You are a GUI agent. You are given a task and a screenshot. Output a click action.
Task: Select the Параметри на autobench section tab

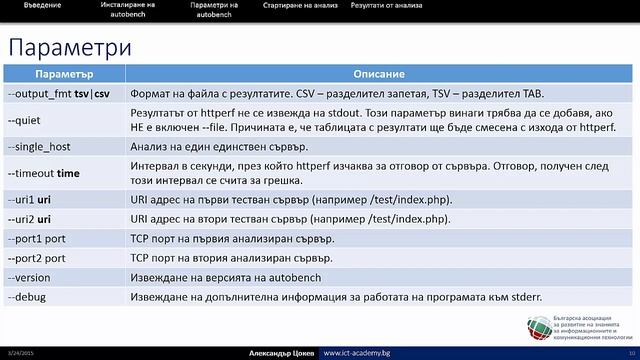point(214,10)
